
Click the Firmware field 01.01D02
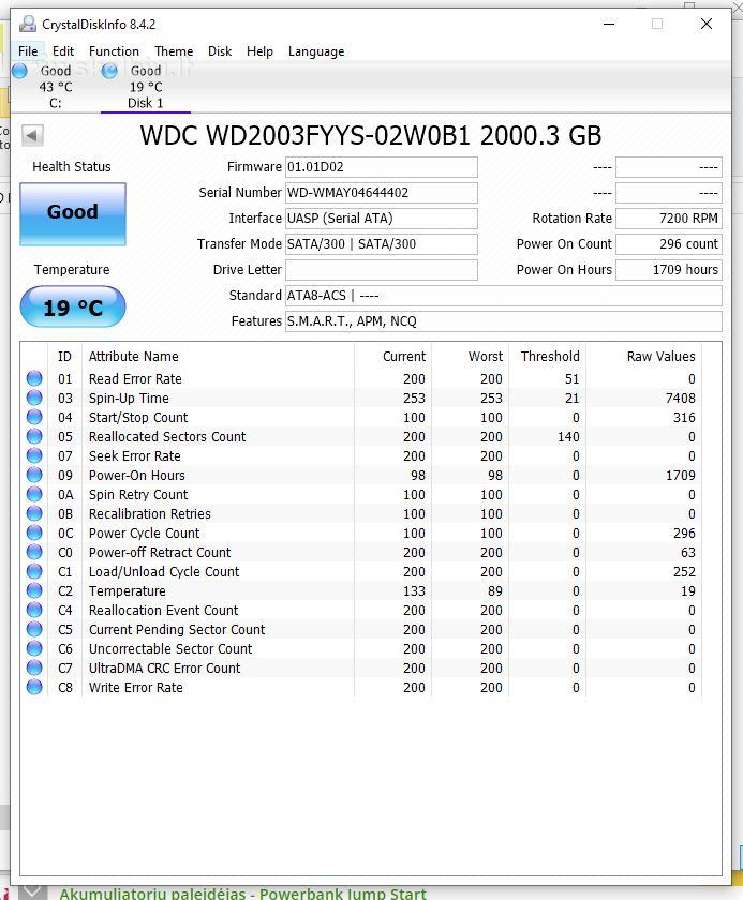pyautogui.click(x=381, y=167)
